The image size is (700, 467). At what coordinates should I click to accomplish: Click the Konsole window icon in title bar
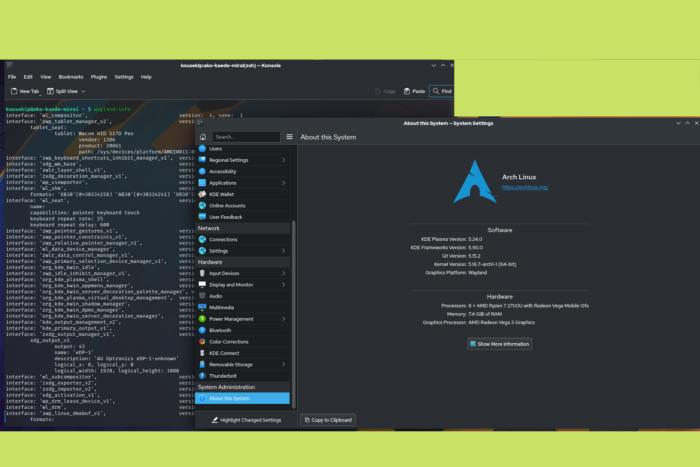pyautogui.click(x=9, y=65)
